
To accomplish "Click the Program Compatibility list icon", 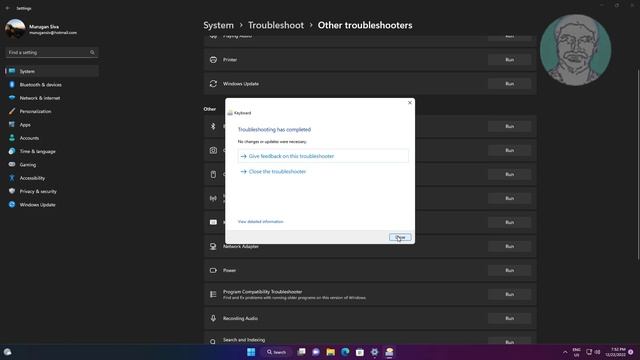I will coord(213,294).
